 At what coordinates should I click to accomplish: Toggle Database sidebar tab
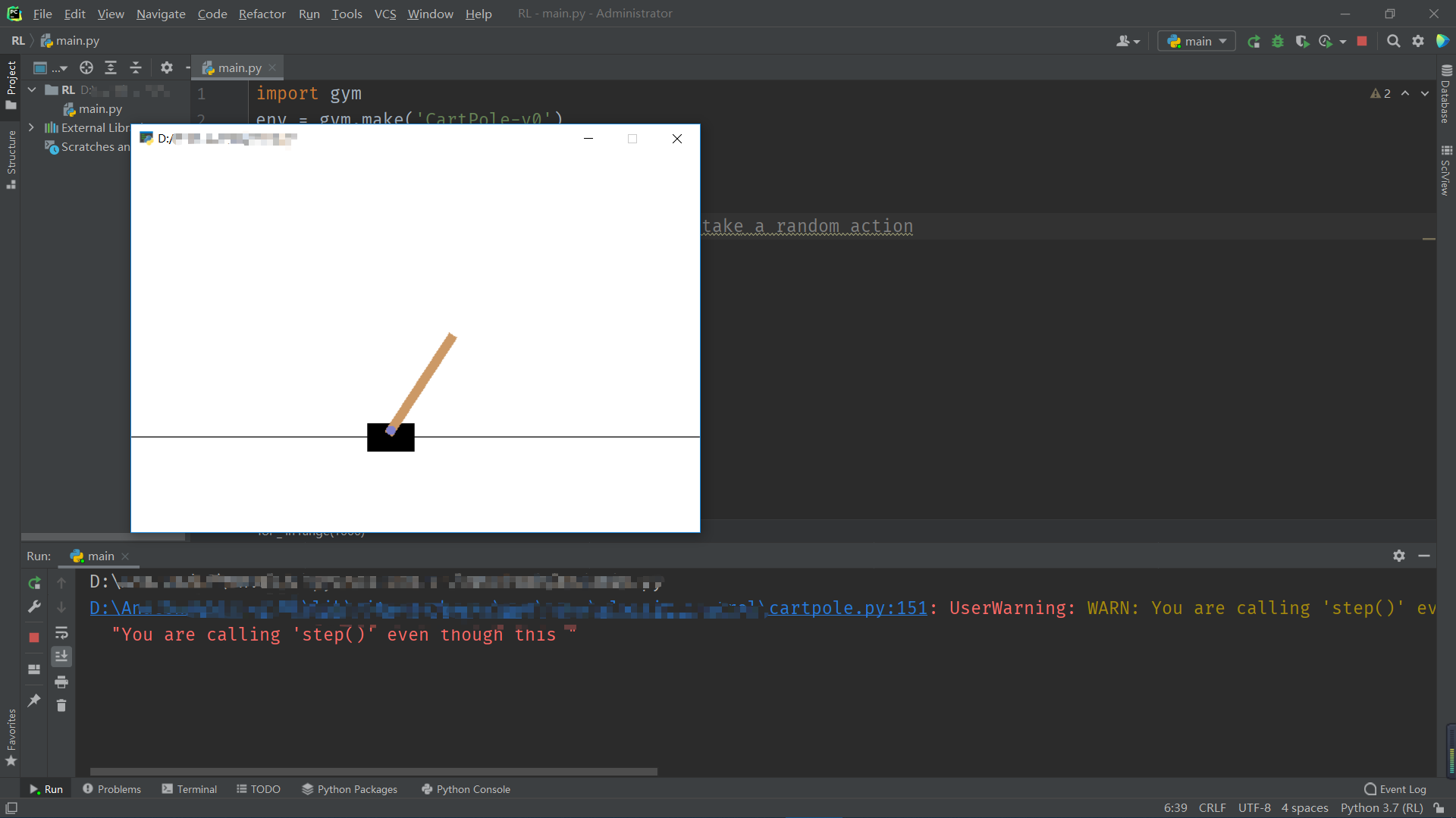coord(1446,95)
